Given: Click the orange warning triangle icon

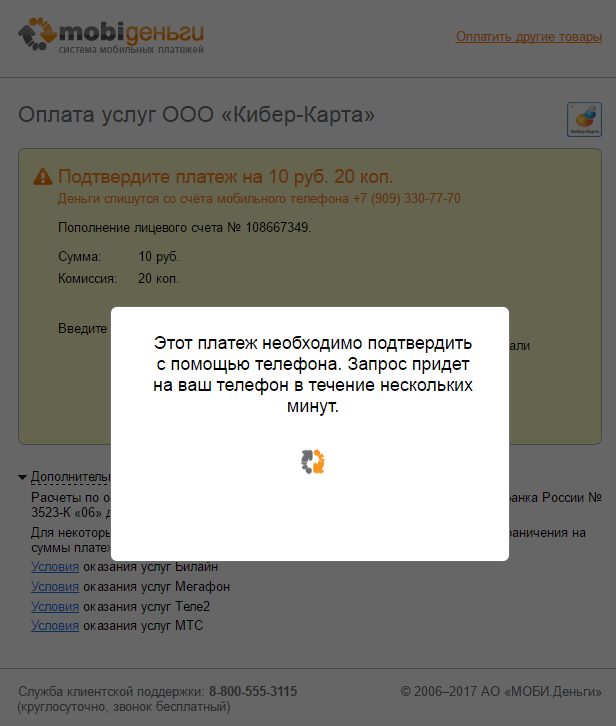Looking at the screenshot, I should click(43, 177).
